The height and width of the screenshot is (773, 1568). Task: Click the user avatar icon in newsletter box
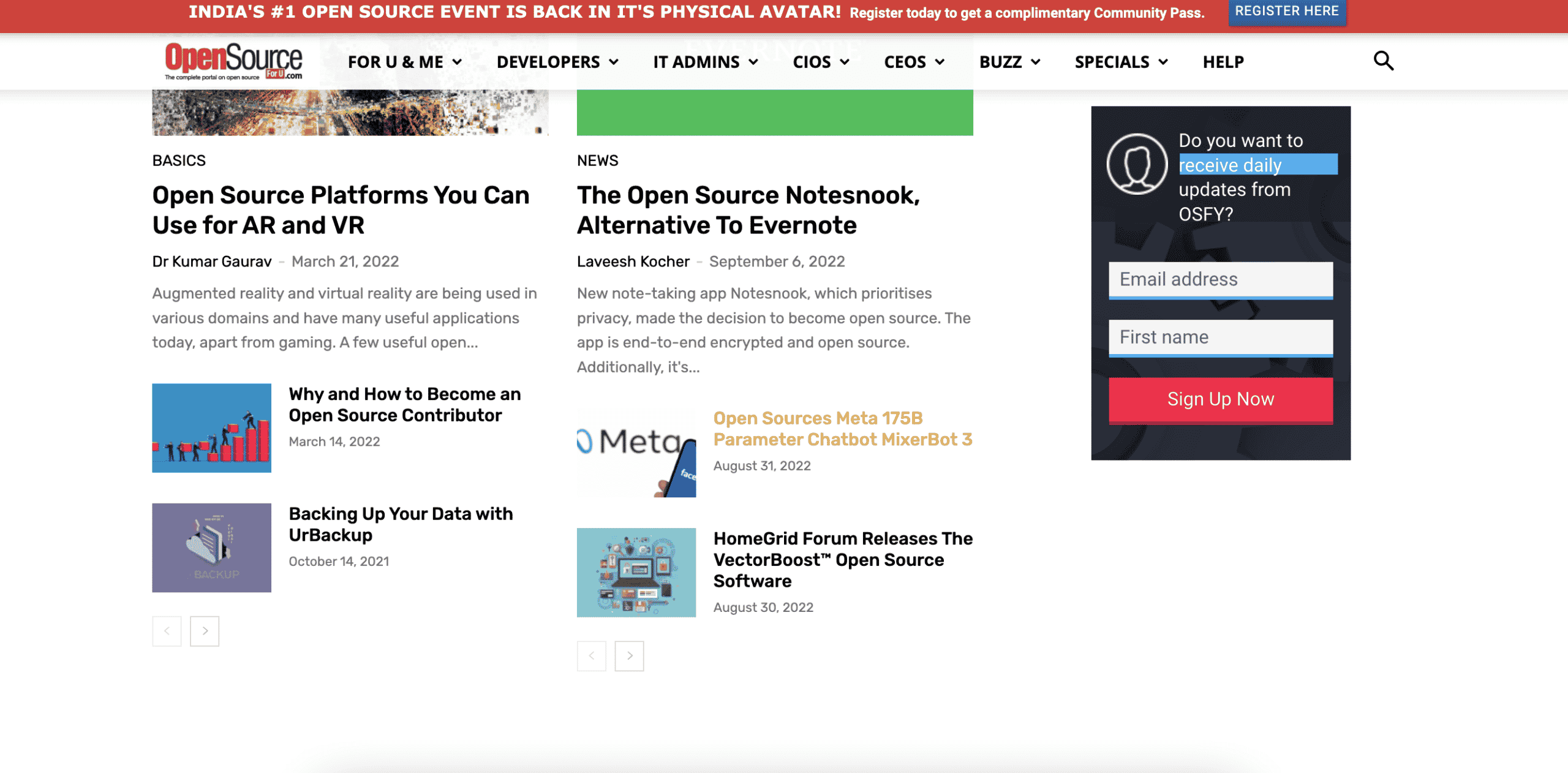1137,164
